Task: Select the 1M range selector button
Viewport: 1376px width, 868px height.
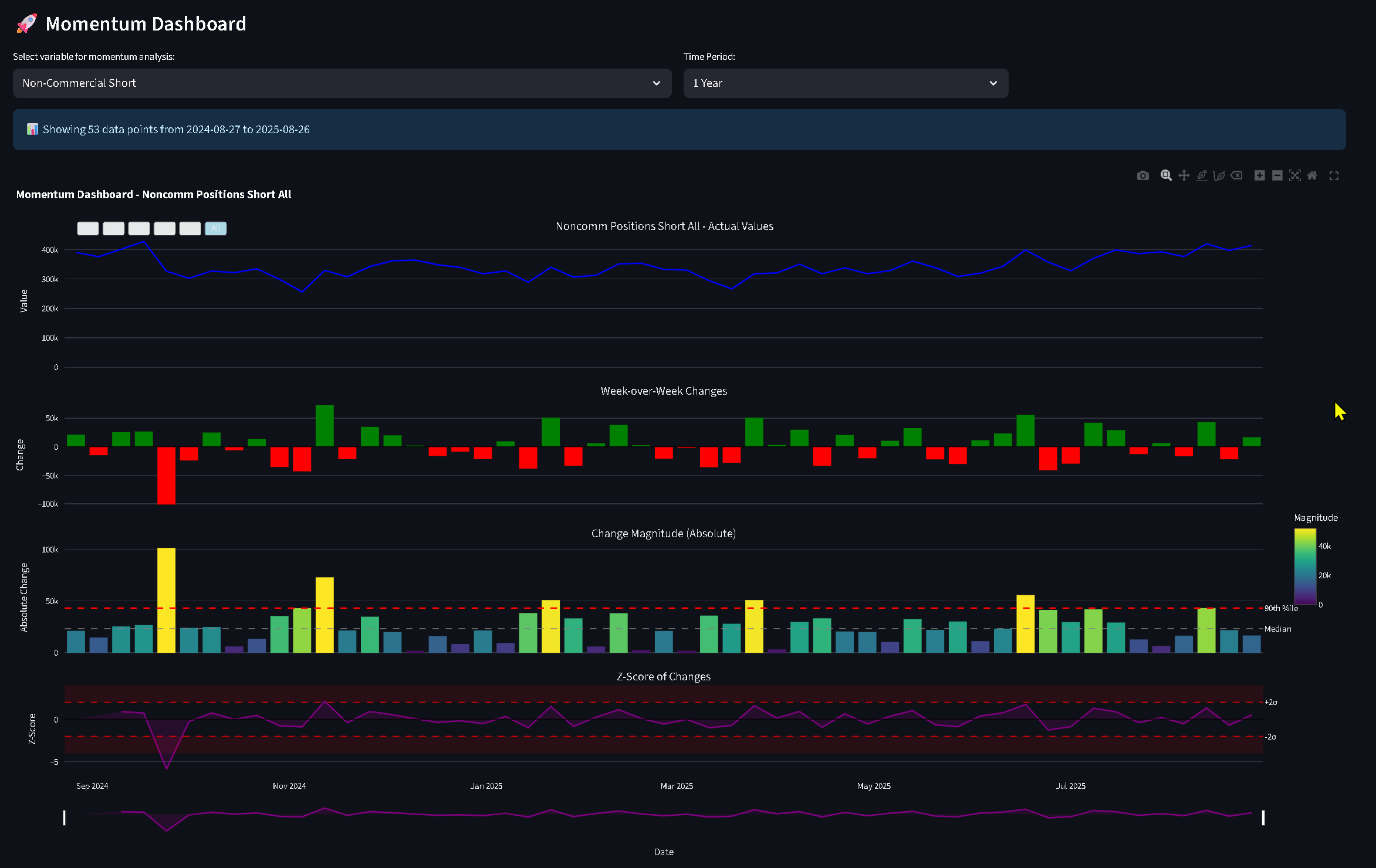Action: pos(88,228)
